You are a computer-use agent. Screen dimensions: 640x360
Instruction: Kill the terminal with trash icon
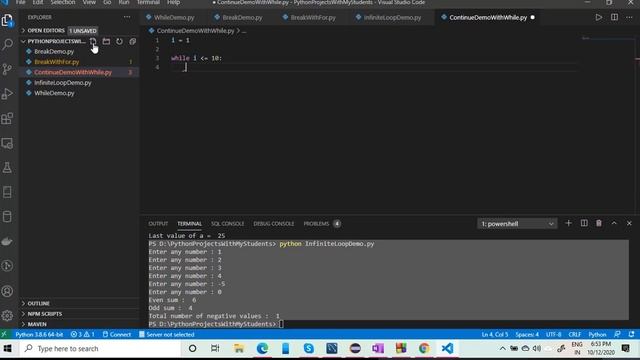(599, 223)
